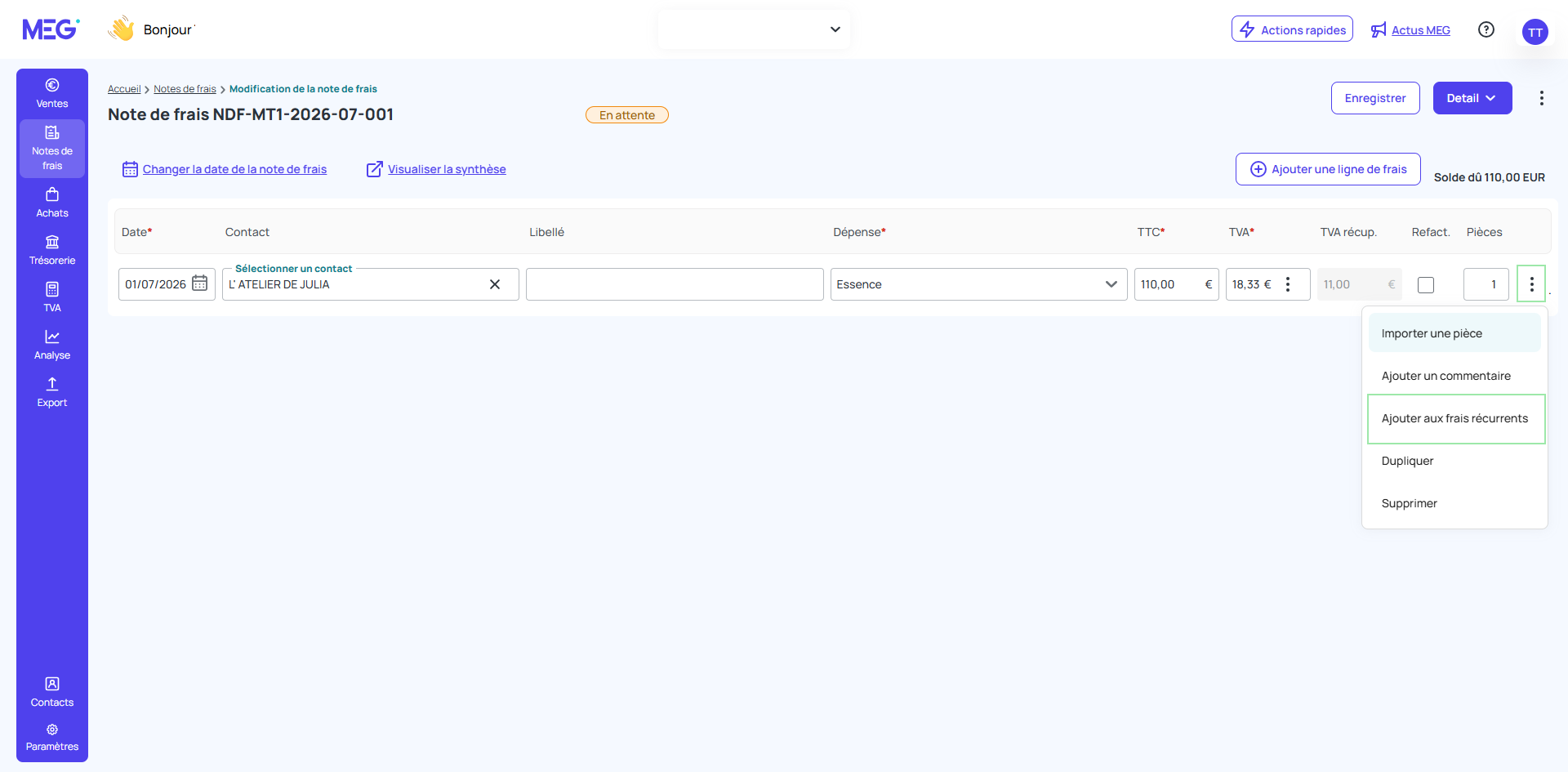Click the Pièces count field
Screen dimensions: 1568x772
point(1486,284)
